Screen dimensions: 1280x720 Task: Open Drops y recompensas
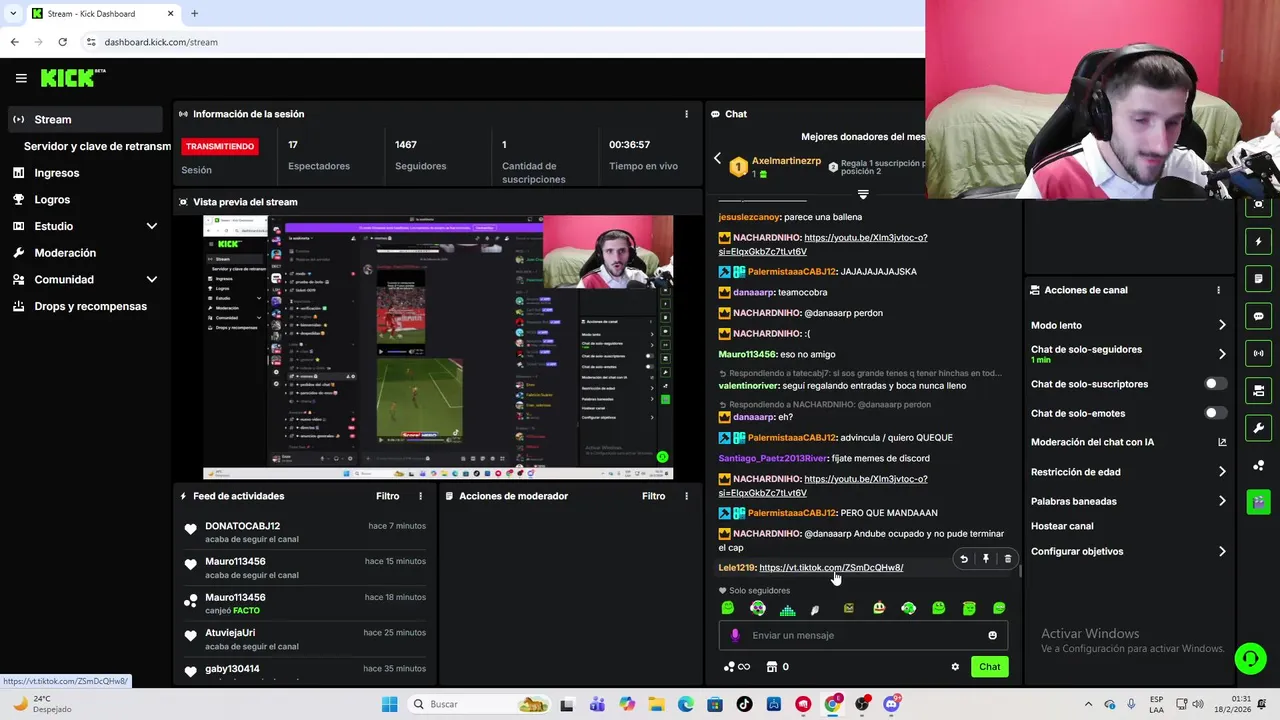click(x=90, y=306)
